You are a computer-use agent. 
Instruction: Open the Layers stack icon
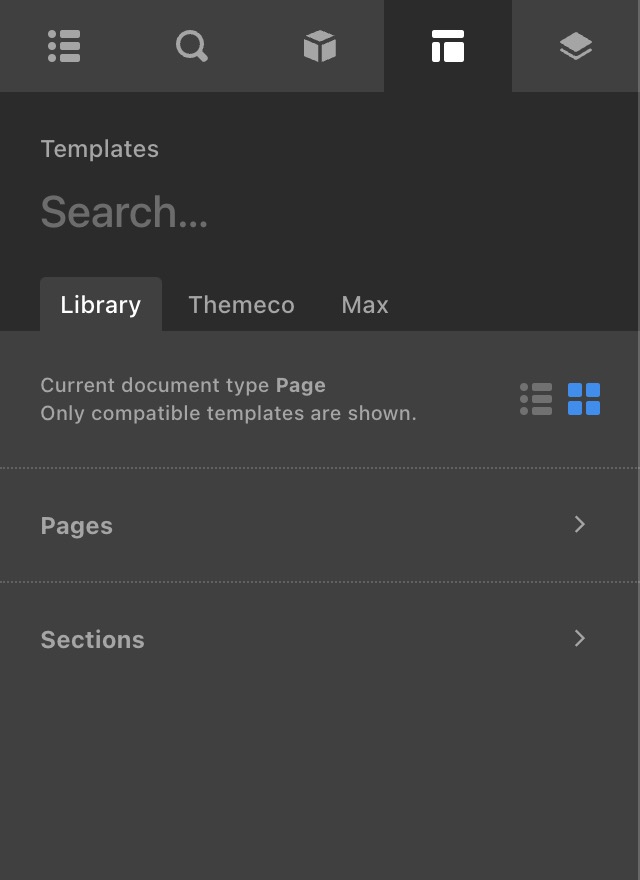(575, 46)
